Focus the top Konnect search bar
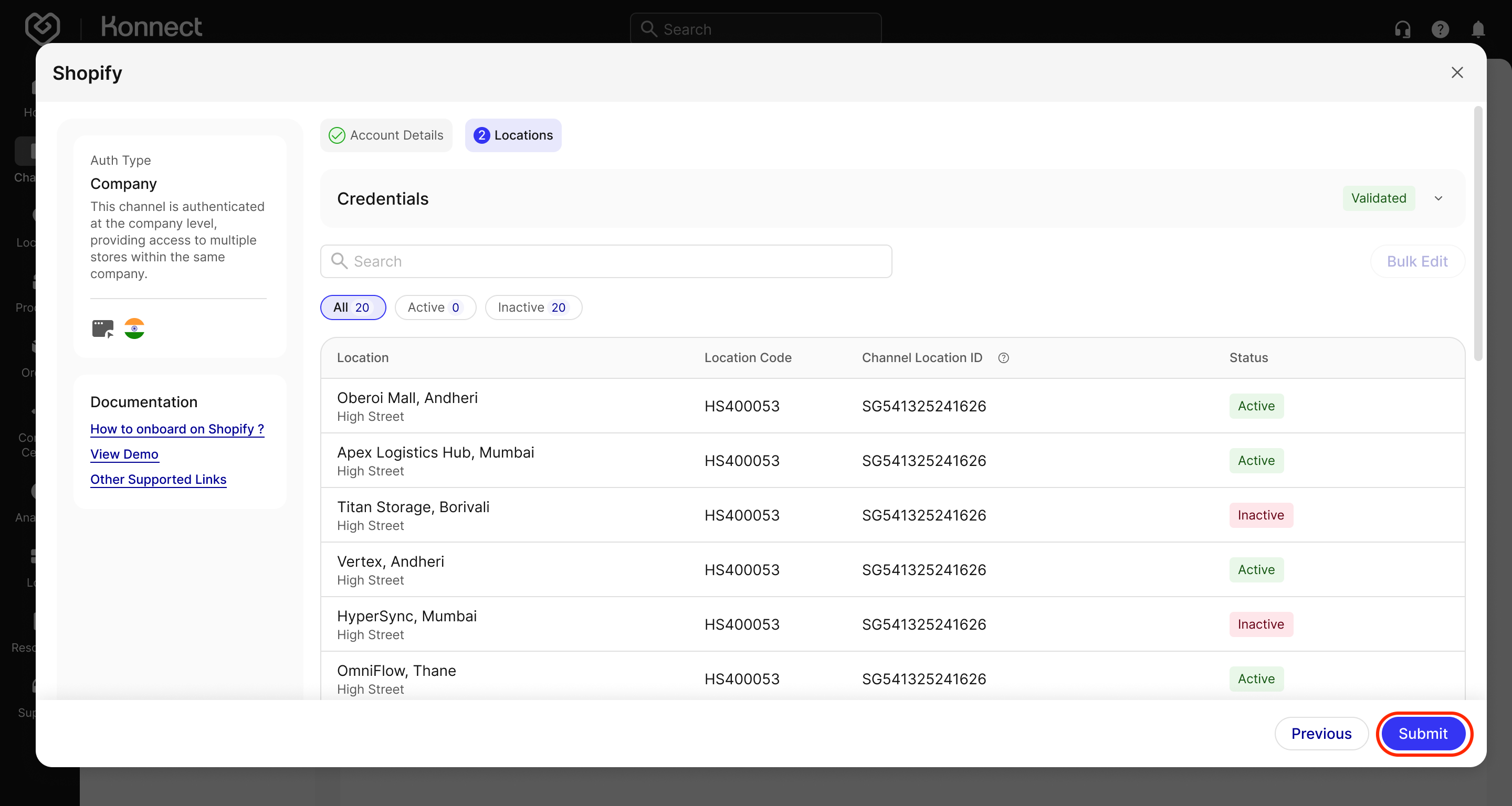1512x806 pixels. (x=756, y=29)
